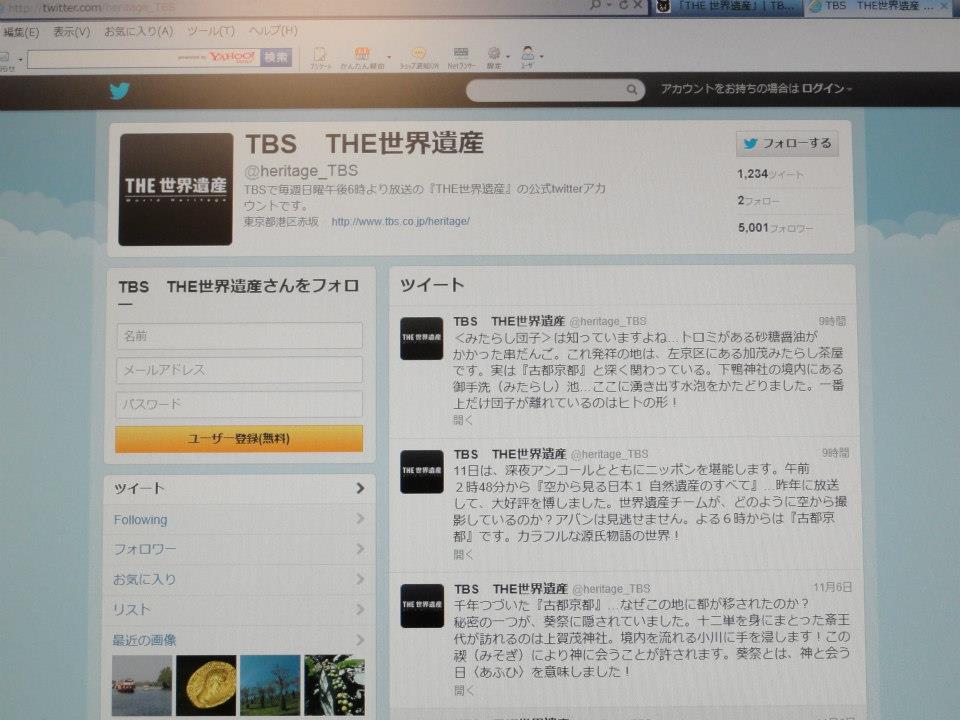Image resolution: width=960 pixels, height=720 pixels.
Task: Open the trees and blue sky thumbnail
Action: tap(270, 685)
